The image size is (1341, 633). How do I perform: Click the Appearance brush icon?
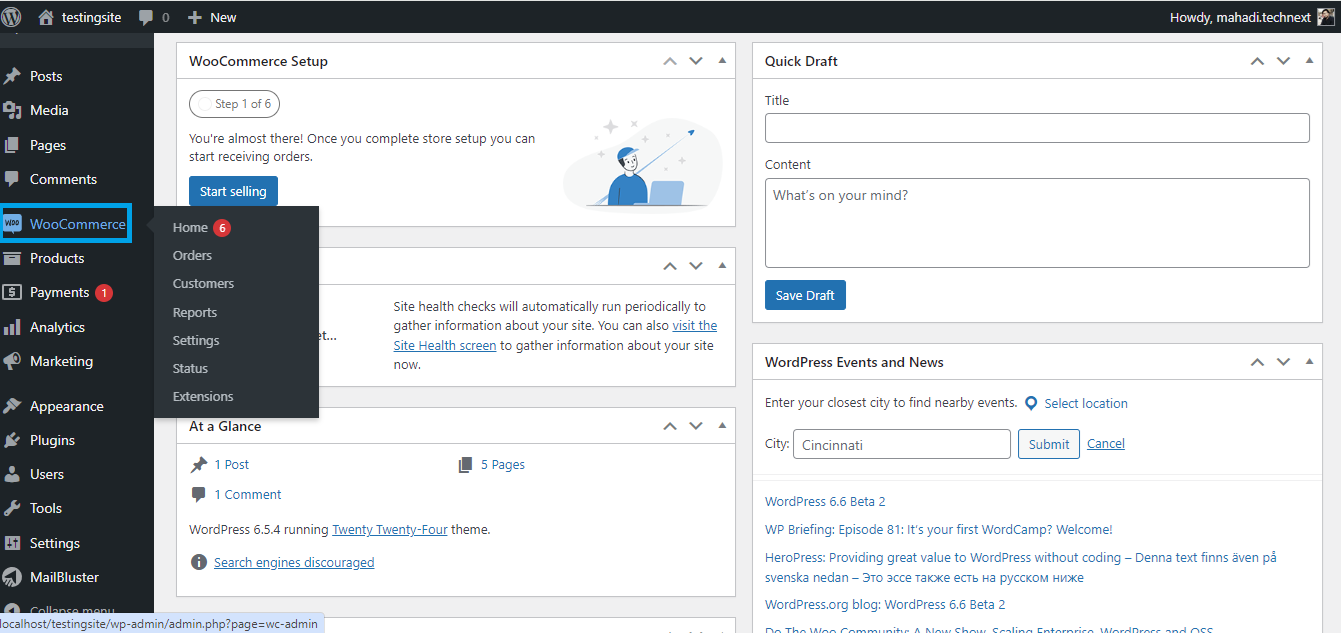pos(13,406)
